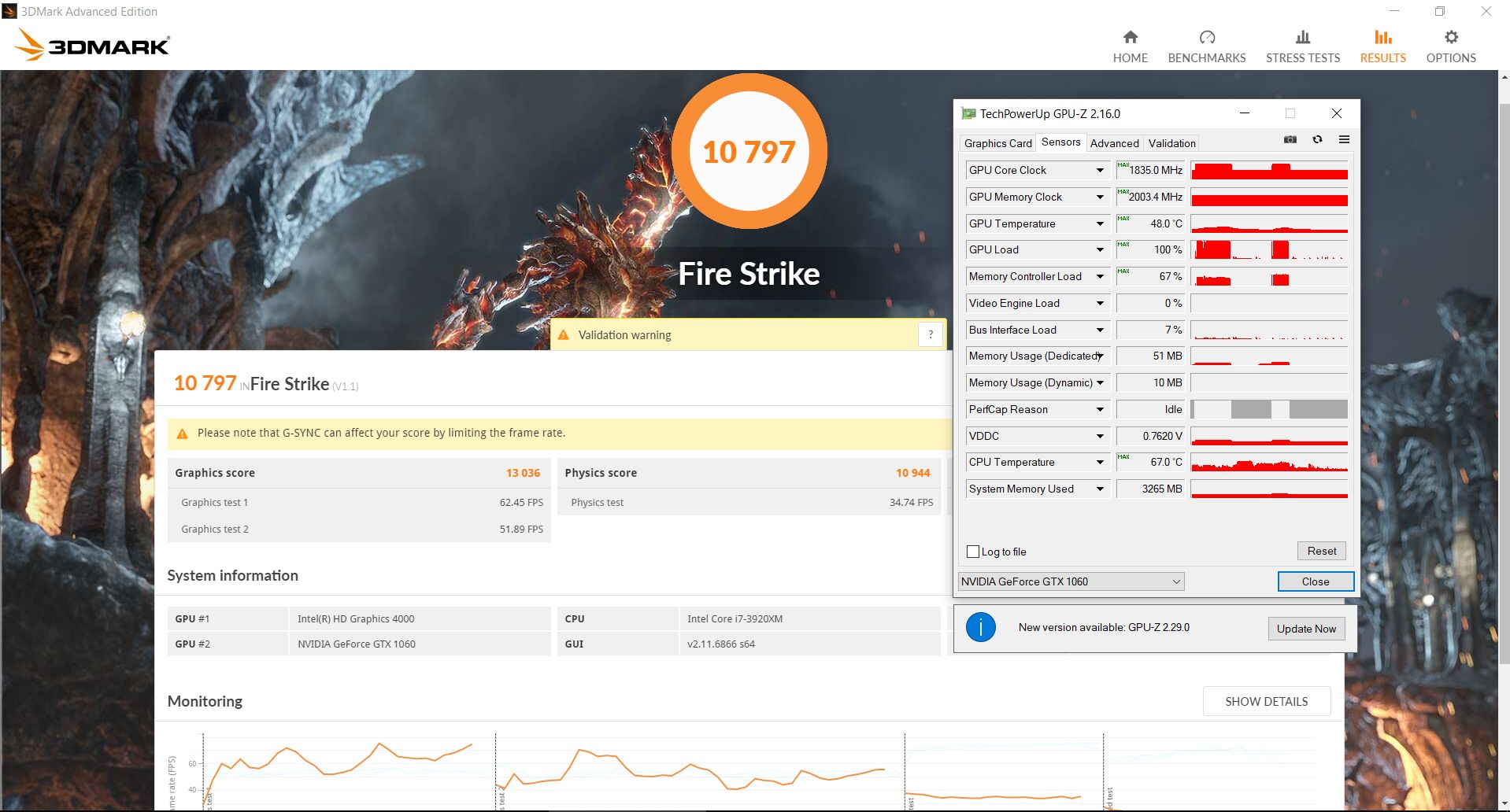Click the Validation warning banner
The width and height of the screenshot is (1510, 812).
747,334
